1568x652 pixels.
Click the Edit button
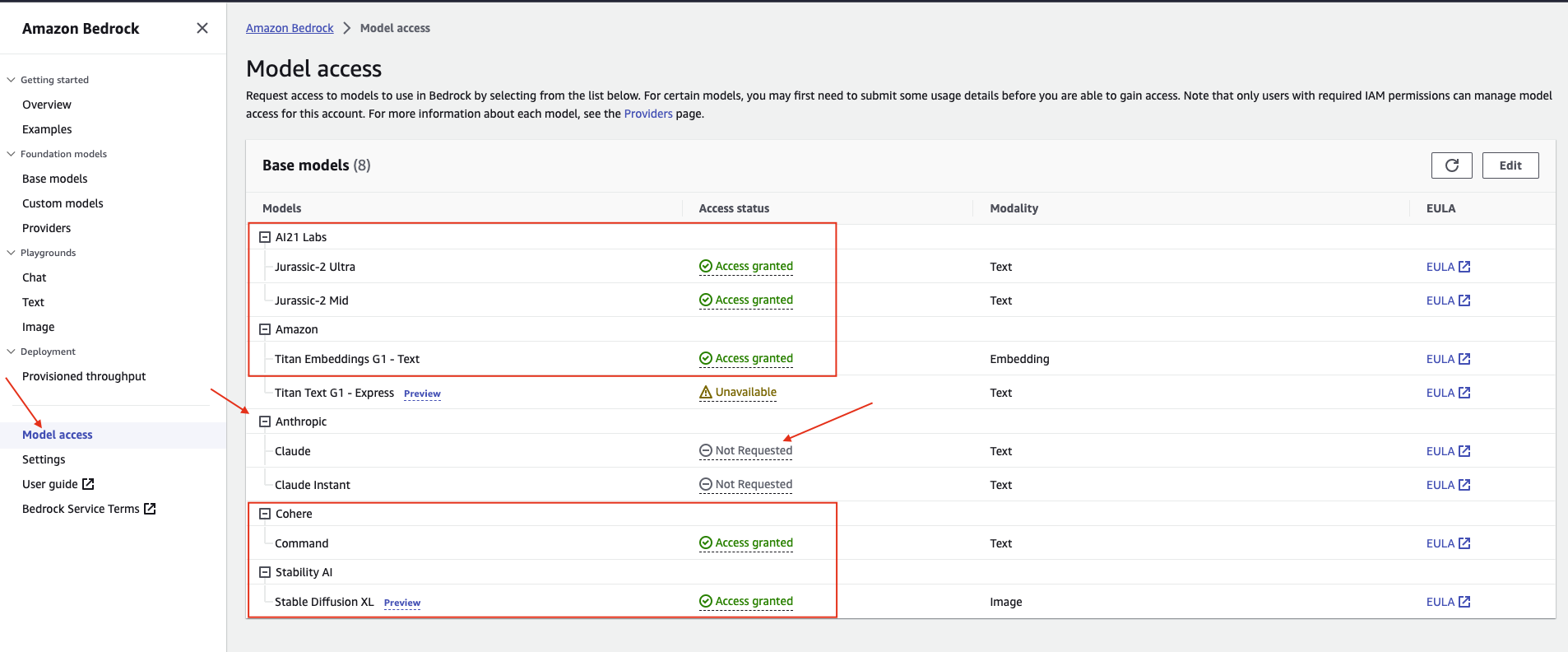[1510, 165]
